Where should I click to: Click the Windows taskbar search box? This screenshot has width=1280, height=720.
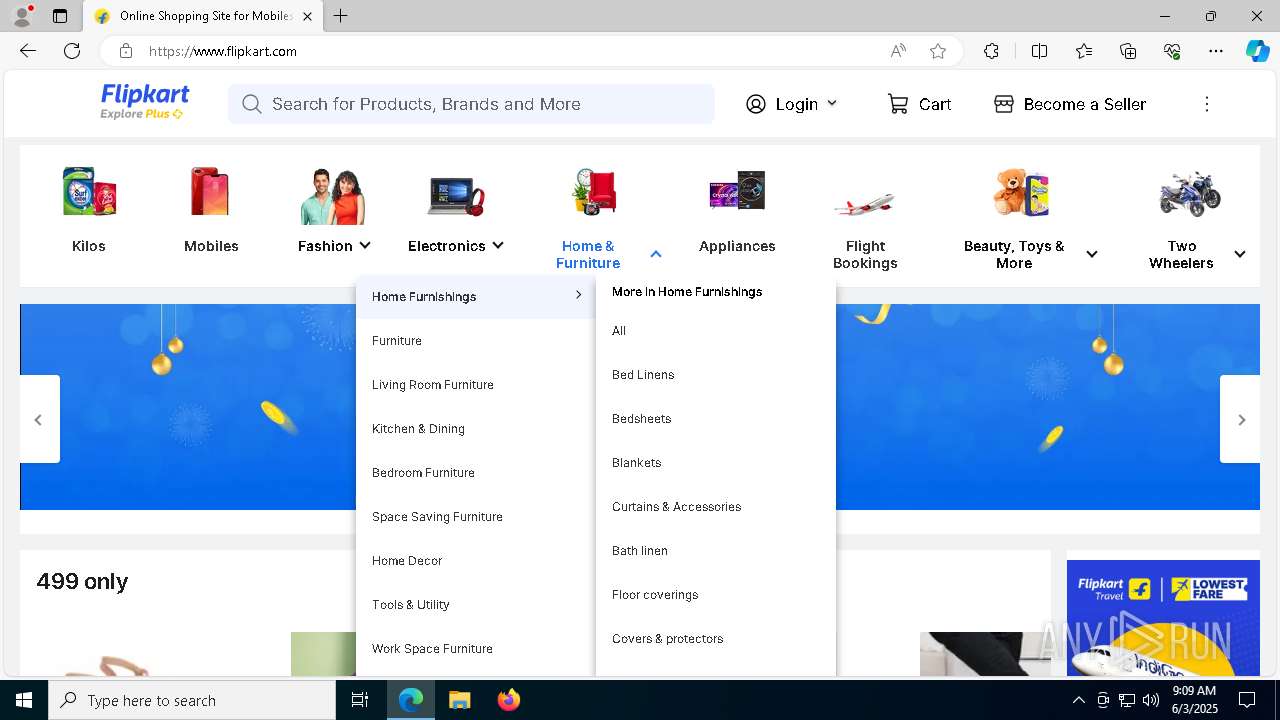click(192, 700)
